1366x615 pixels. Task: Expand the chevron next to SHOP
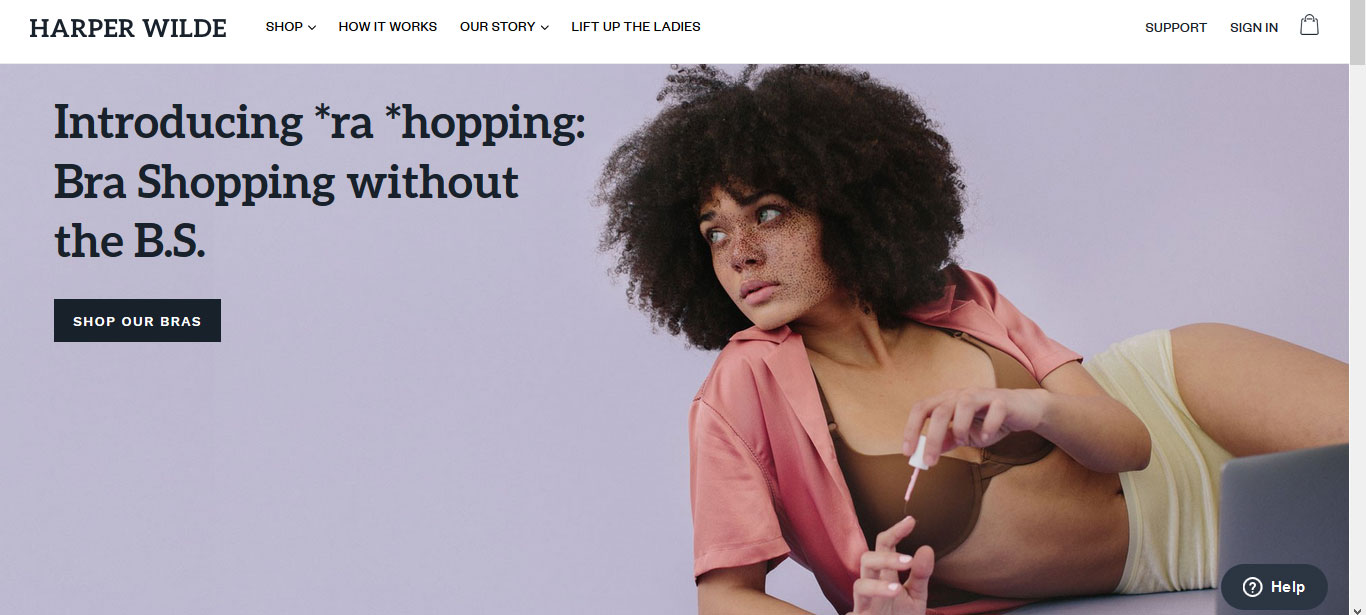tap(312, 28)
